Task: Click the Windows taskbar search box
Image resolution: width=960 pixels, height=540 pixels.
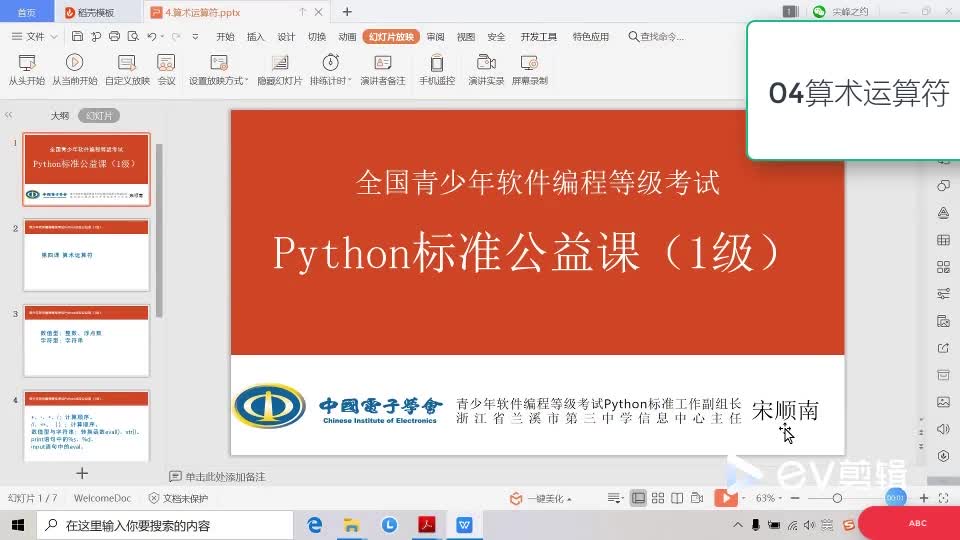Action: (x=165, y=525)
